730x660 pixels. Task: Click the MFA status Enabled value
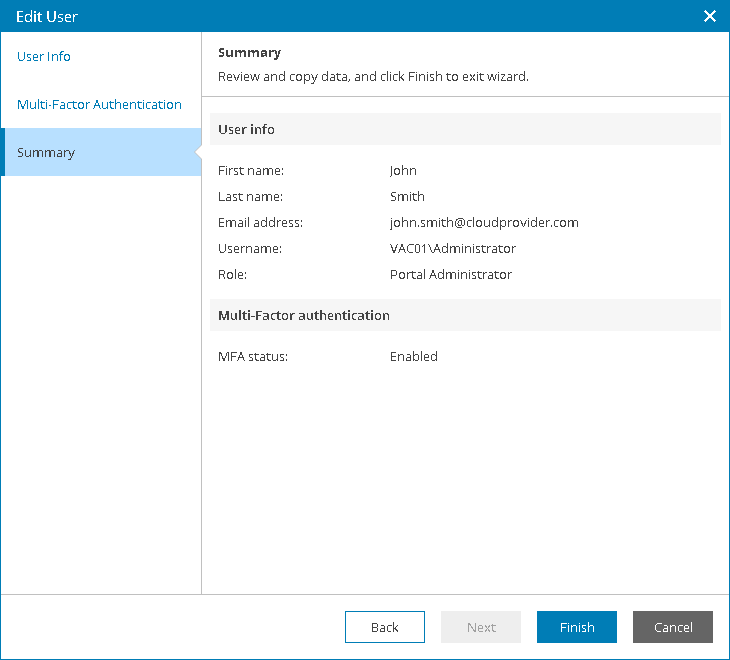[x=413, y=357]
